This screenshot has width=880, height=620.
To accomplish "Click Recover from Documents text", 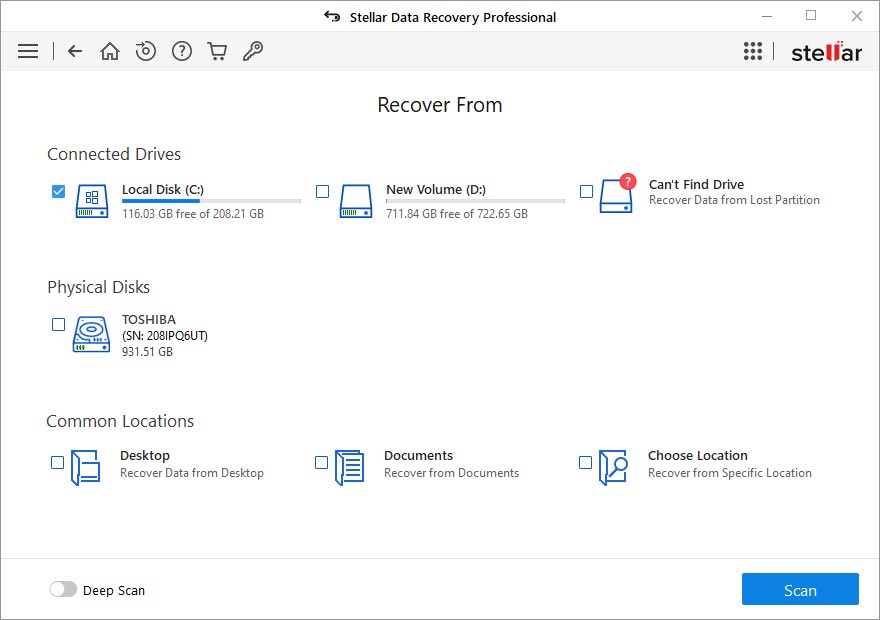I will (452, 473).
